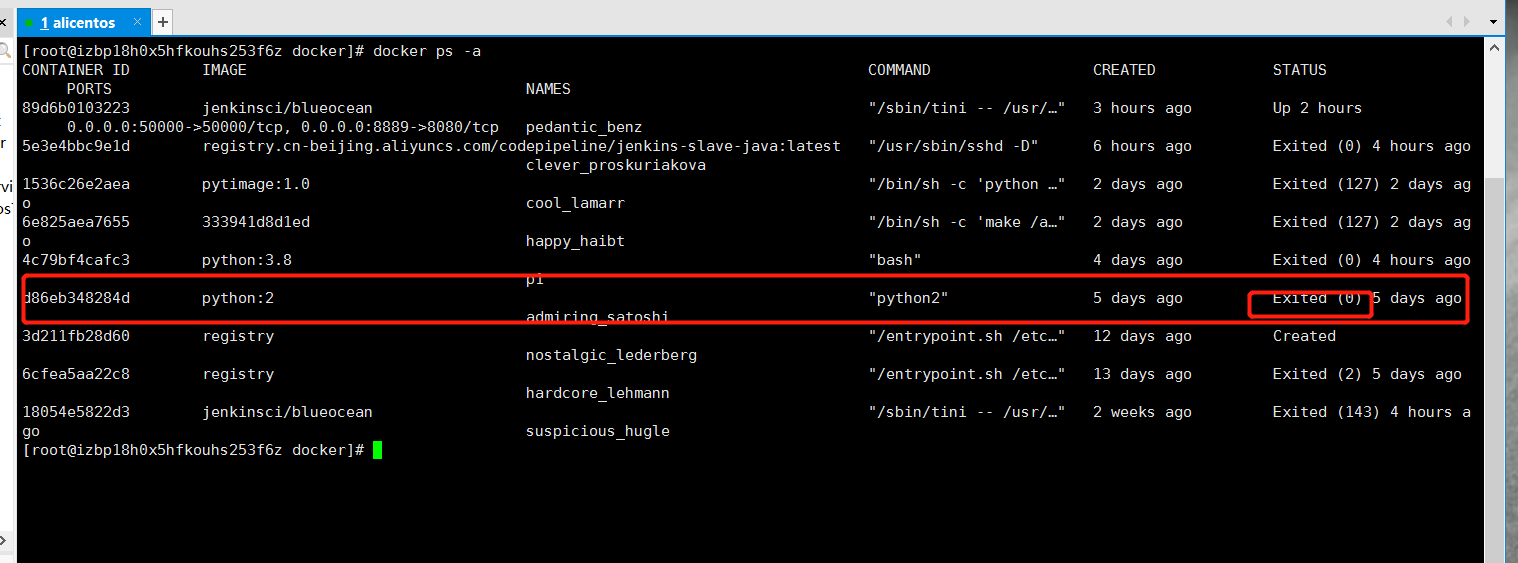Click the magnifier icon at left edge

(5, 50)
